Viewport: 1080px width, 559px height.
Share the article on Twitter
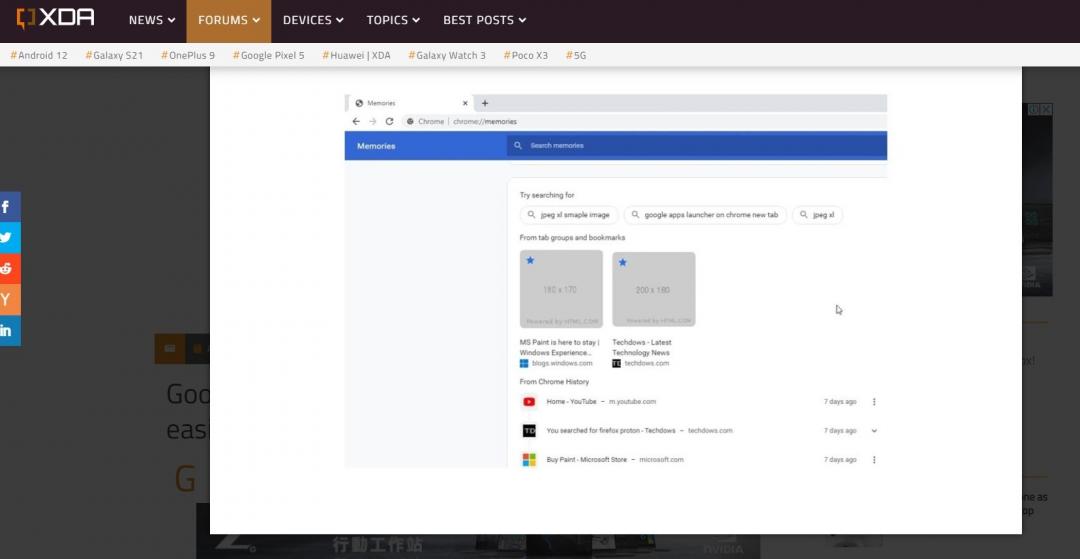click(x=8, y=238)
